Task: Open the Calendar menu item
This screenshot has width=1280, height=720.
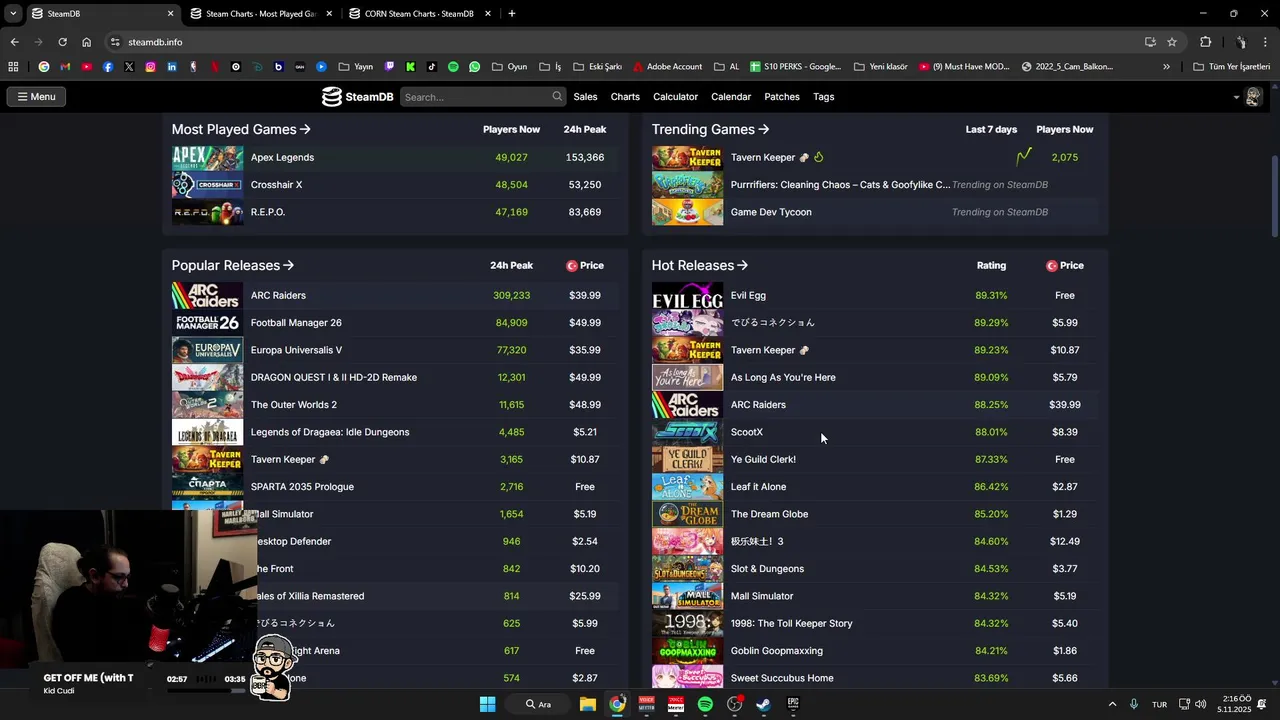Action: 731,97
